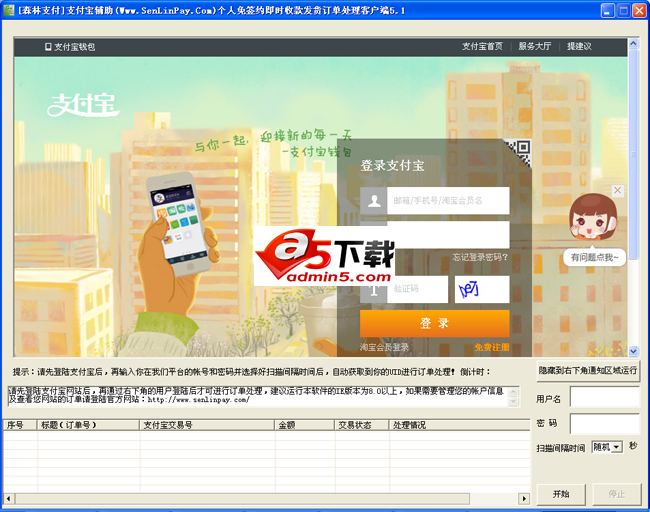Click the 开始 button
This screenshot has height=512, width=650.
[561, 494]
